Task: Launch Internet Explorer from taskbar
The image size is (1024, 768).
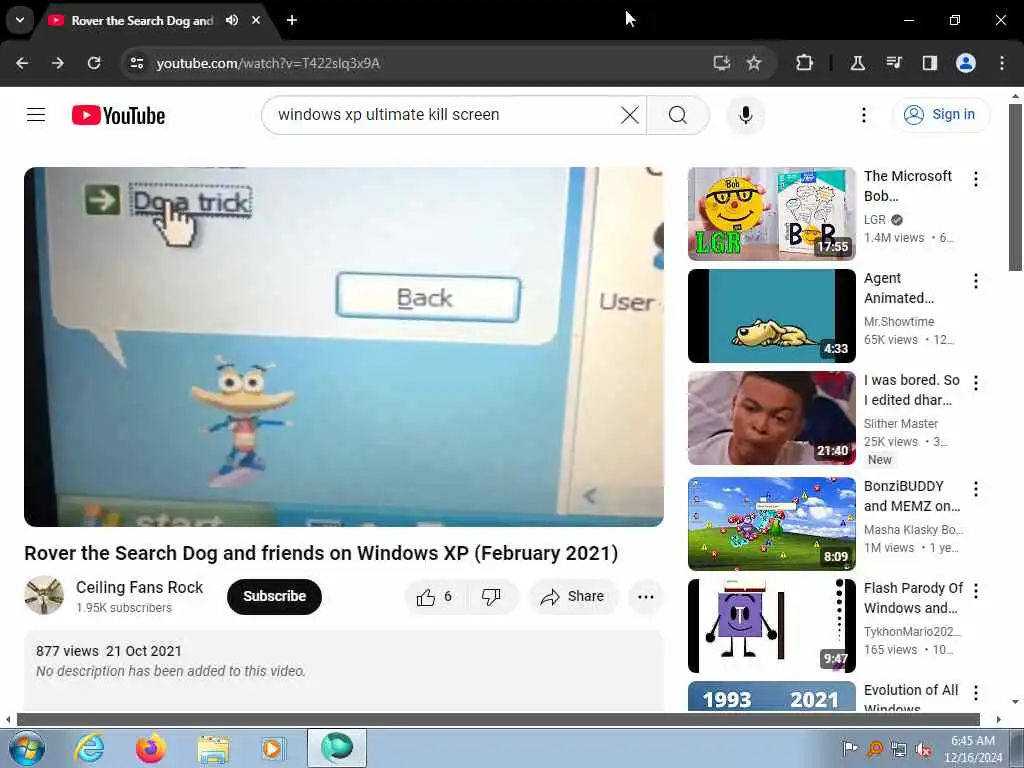Action: (89, 748)
